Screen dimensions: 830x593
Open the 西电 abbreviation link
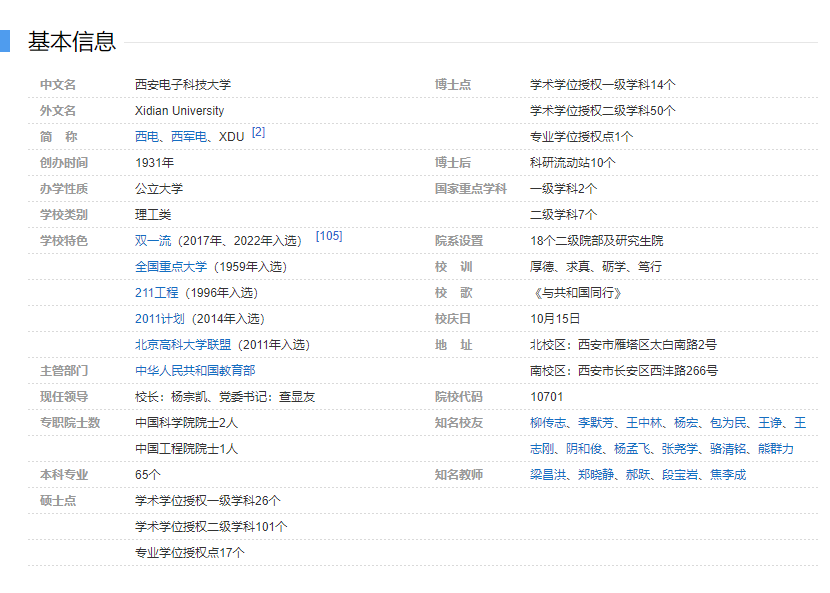[x=147, y=137]
